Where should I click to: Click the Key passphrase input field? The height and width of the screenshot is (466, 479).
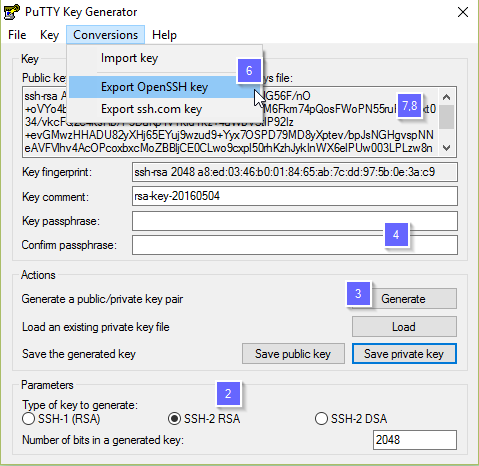[x=295, y=221]
